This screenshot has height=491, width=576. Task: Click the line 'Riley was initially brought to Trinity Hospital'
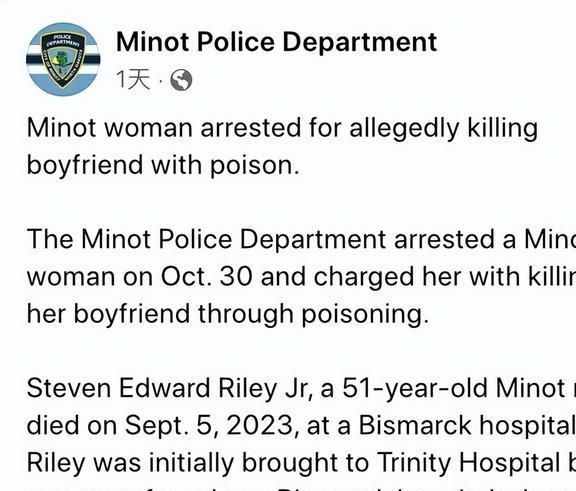(301, 463)
